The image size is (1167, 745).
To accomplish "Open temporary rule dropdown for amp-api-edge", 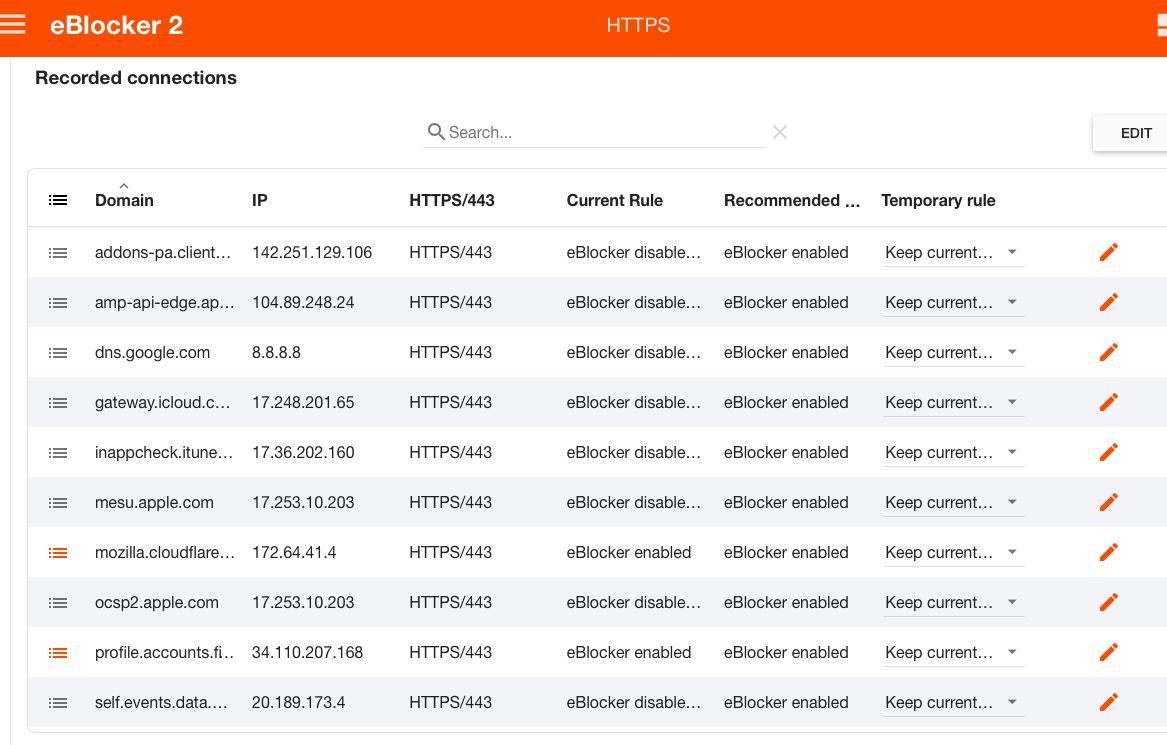I will (x=953, y=302).
